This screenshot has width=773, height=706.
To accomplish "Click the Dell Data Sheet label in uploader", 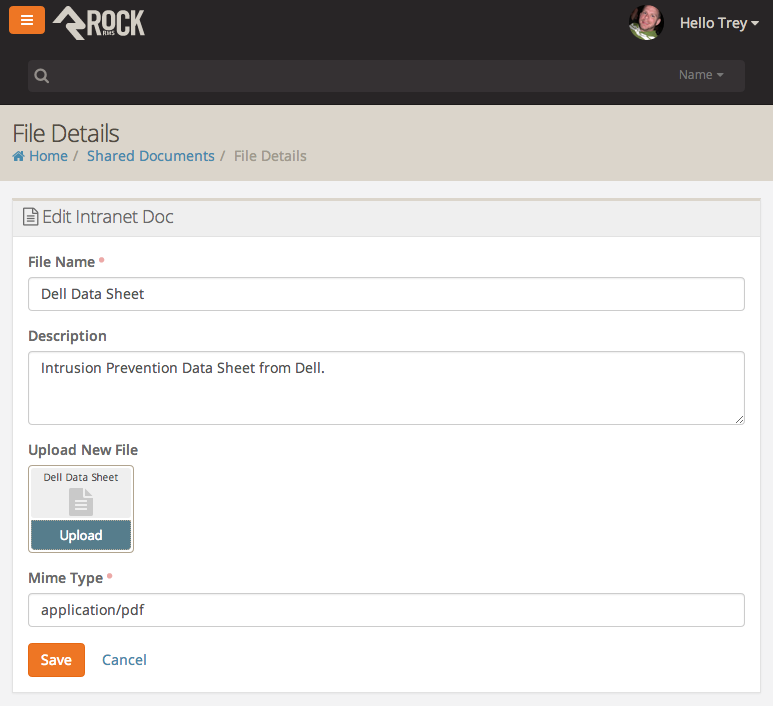I will click(x=81, y=478).
